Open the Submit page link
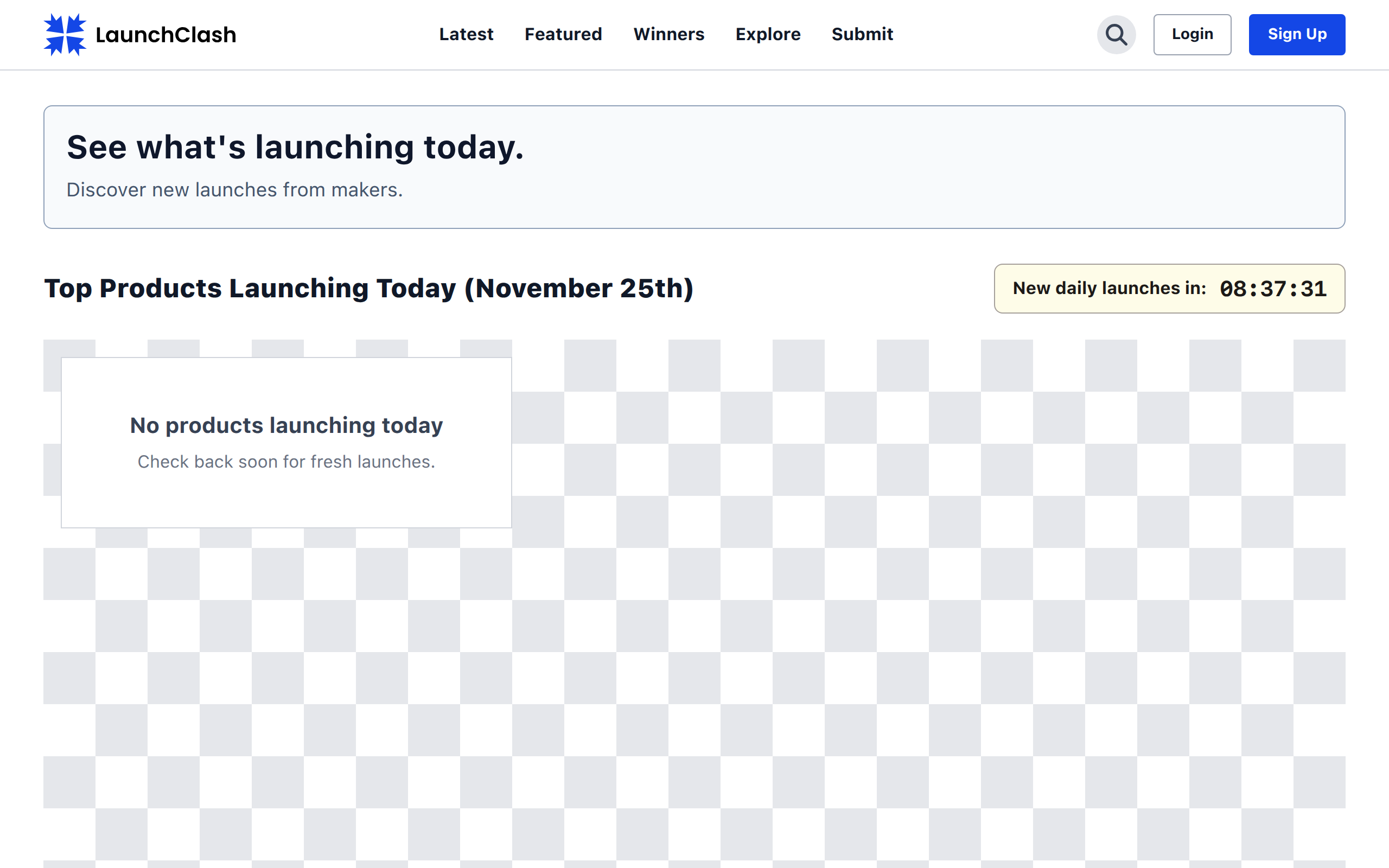The width and height of the screenshot is (1389, 868). click(x=862, y=34)
